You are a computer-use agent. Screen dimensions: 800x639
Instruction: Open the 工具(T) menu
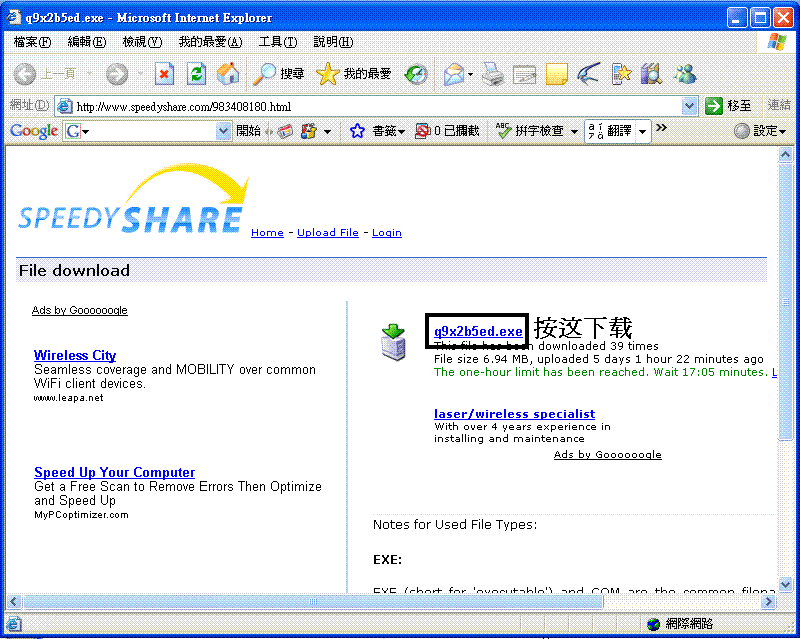tap(278, 42)
